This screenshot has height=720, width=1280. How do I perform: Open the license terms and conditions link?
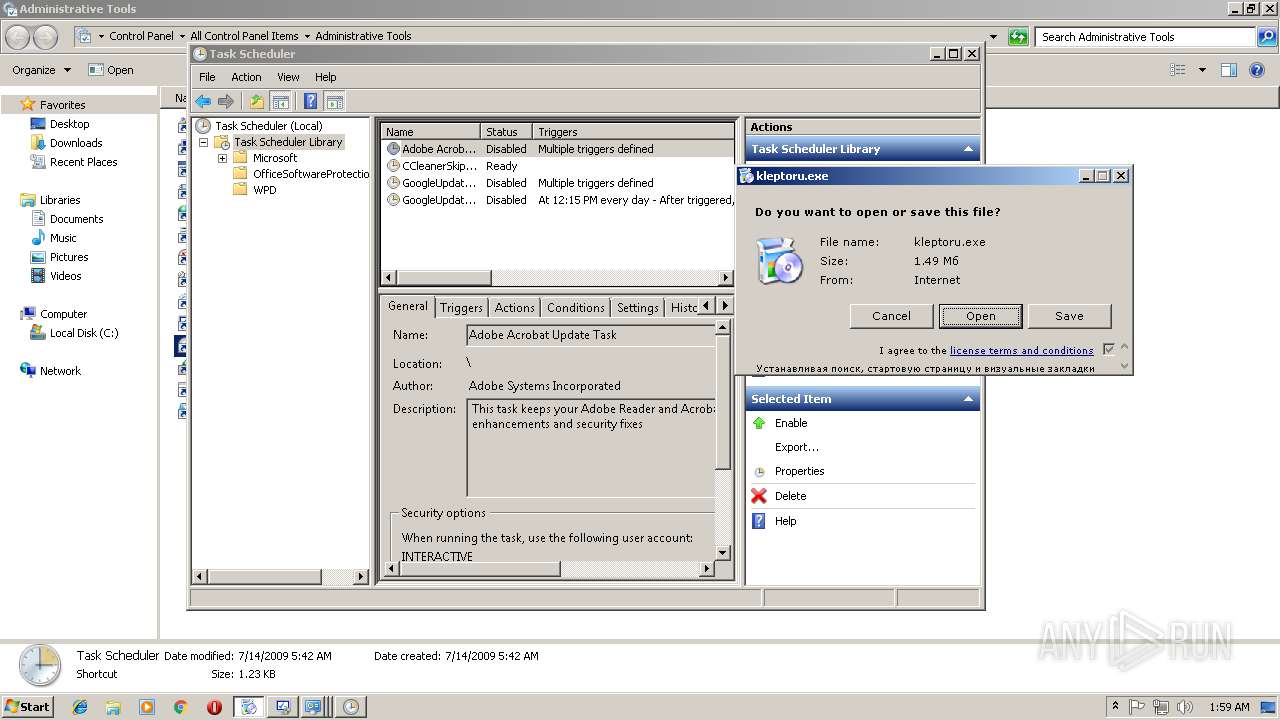coord(1021,351)
